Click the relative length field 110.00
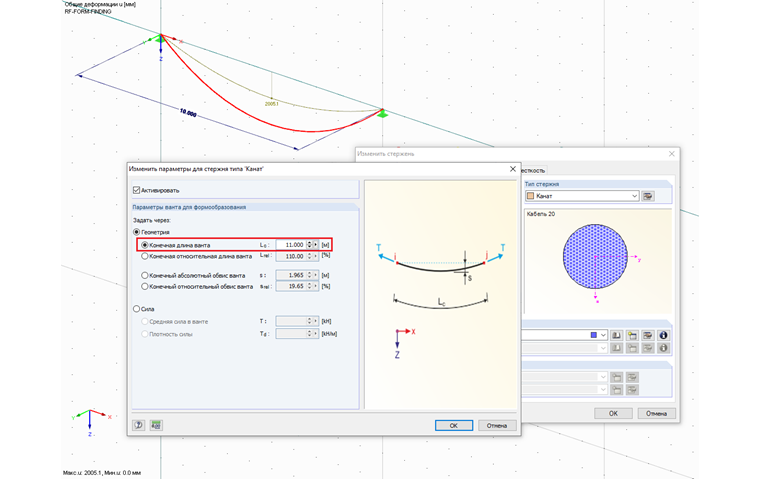 (x=291, y=256)
